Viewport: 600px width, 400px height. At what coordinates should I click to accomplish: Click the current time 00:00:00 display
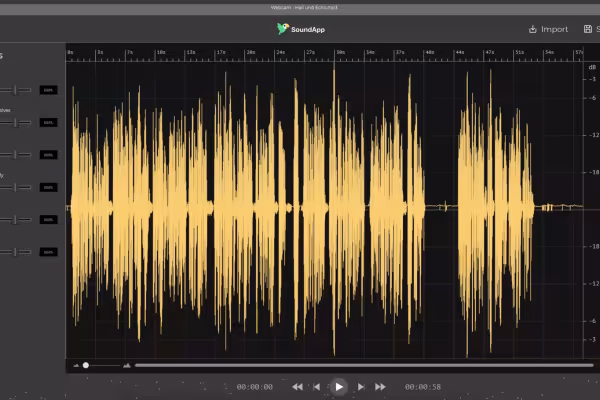click(254, 387)
